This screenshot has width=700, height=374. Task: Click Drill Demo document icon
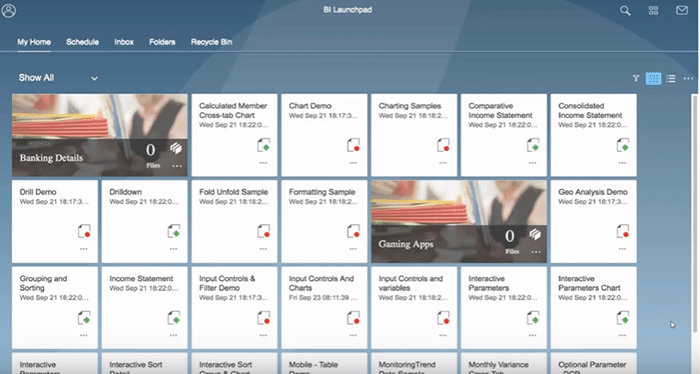coord(84,231)
